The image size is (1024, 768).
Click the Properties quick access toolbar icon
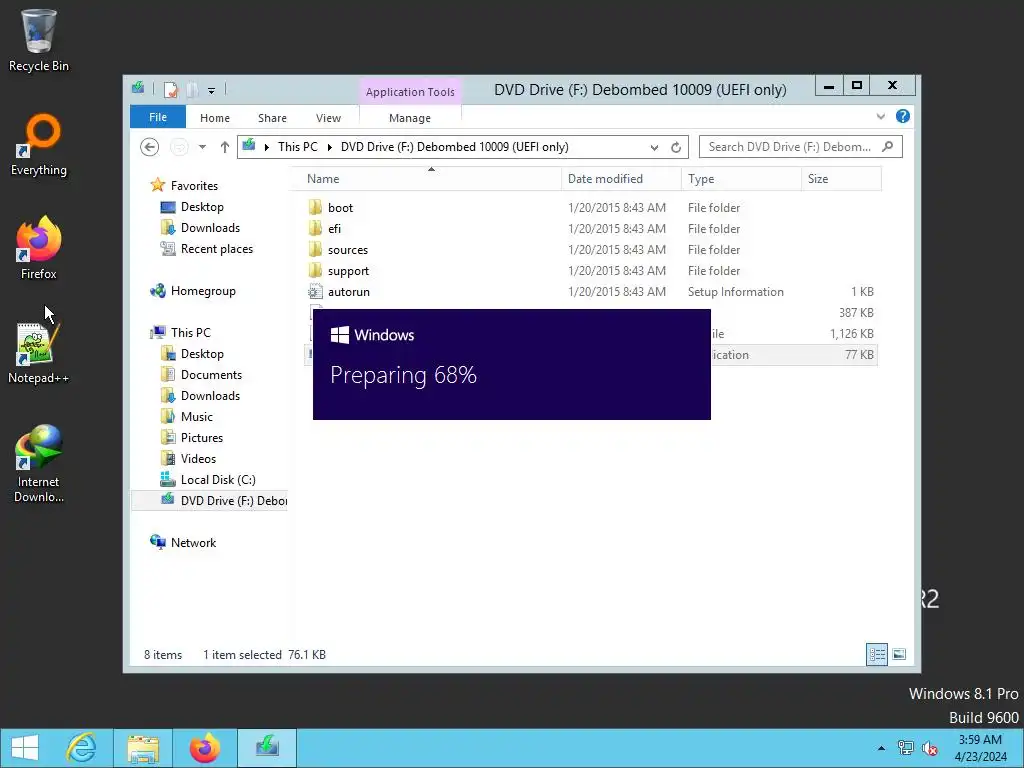point(170,89)
